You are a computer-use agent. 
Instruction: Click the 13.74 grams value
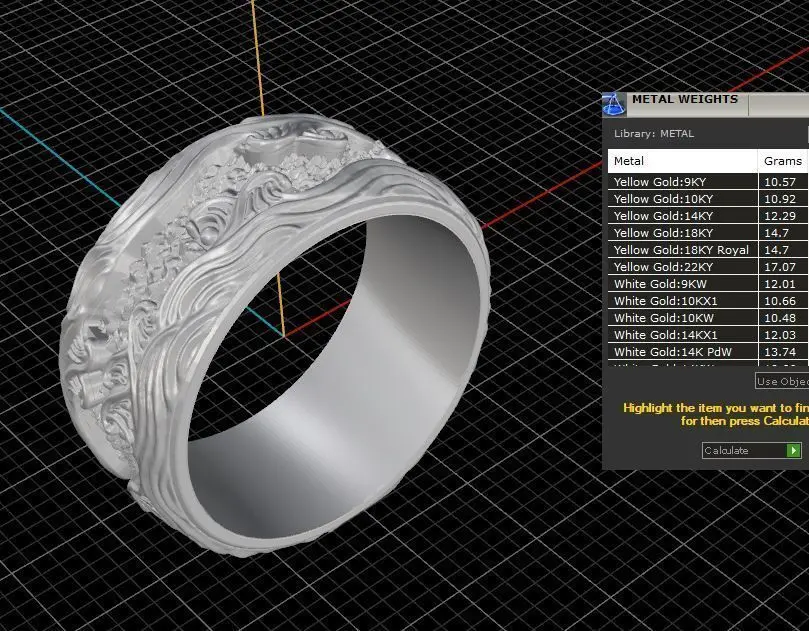click(780, 352)
